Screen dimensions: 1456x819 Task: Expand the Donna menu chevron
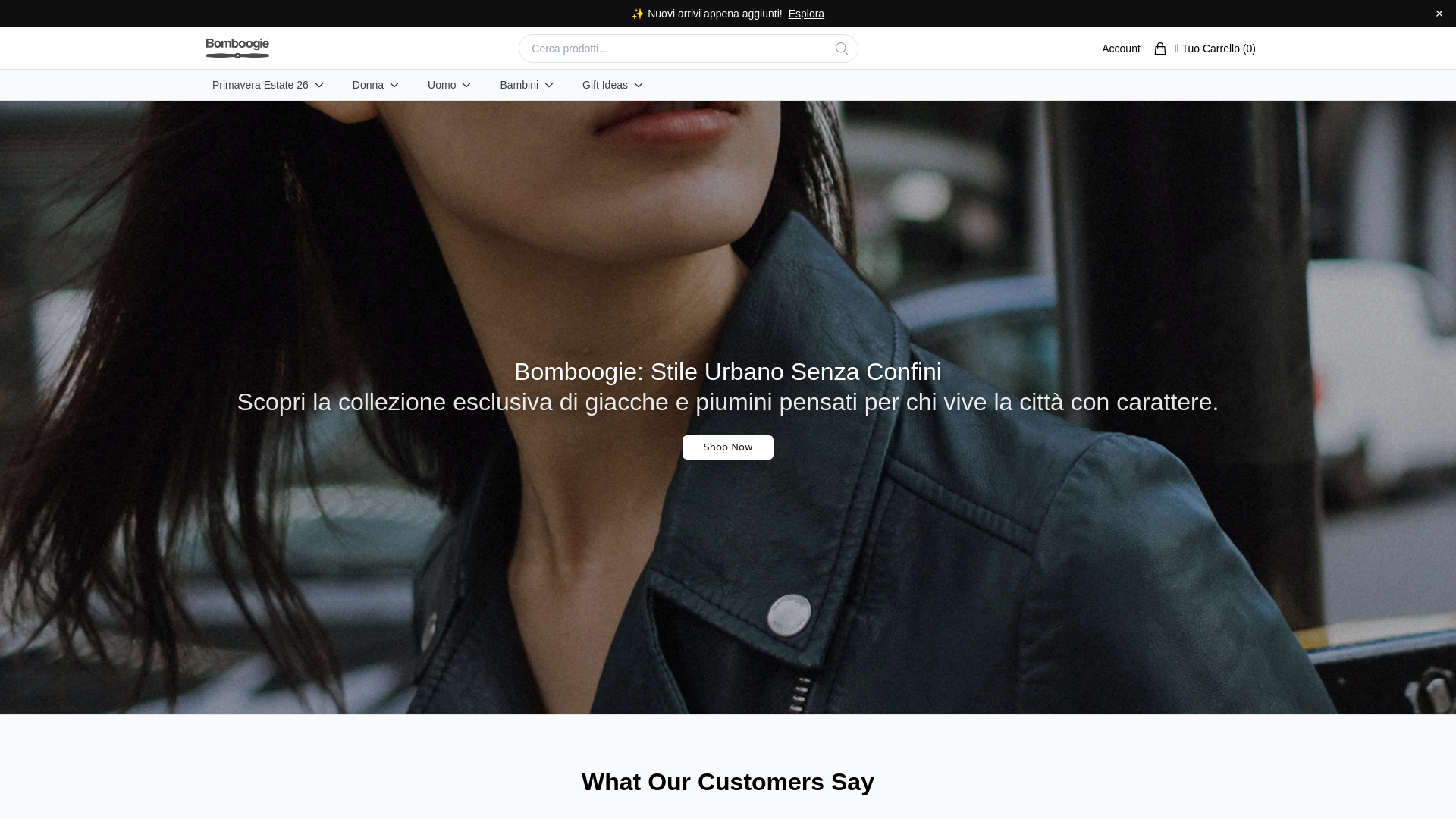[x=394, y=85]
